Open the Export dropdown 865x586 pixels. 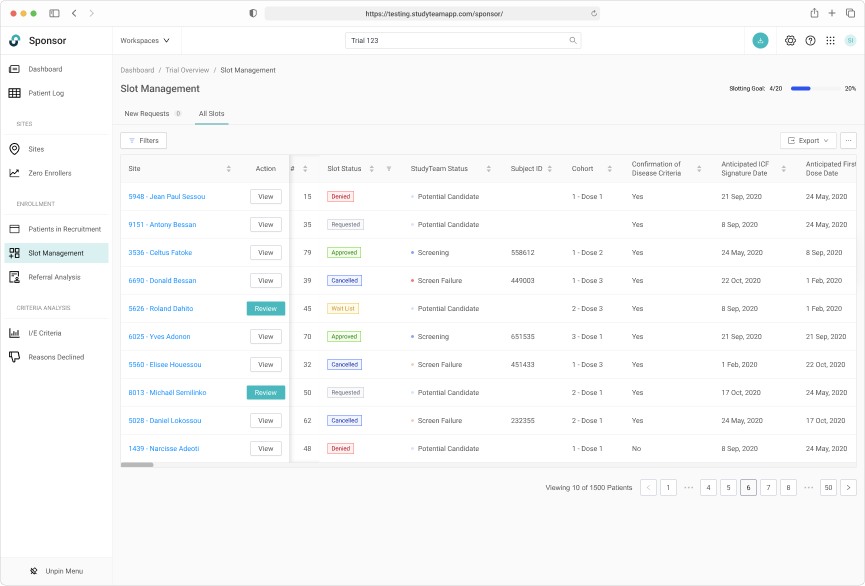808,141
